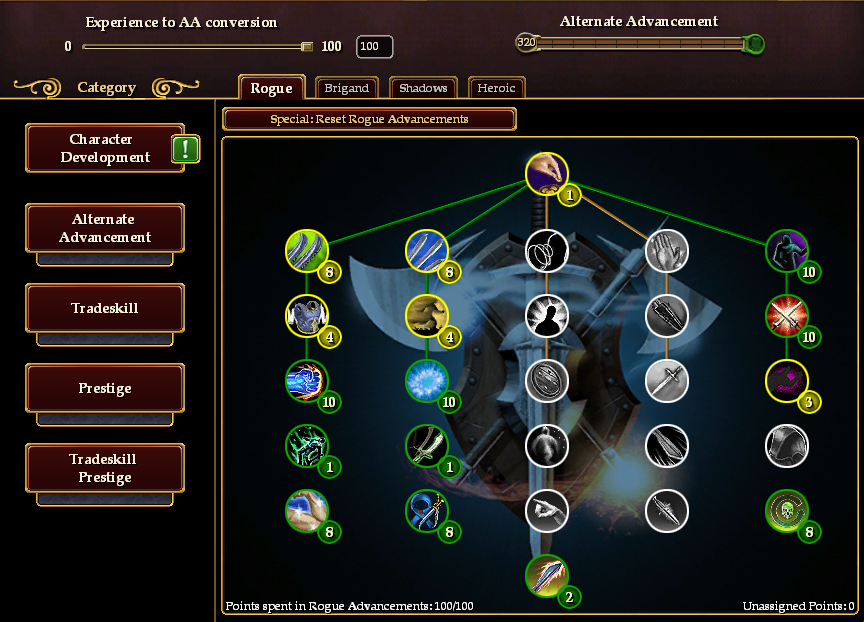The image size is (864, 622).
Task: Select the purple shadowy figure ability icon
Action: [787, 251]
